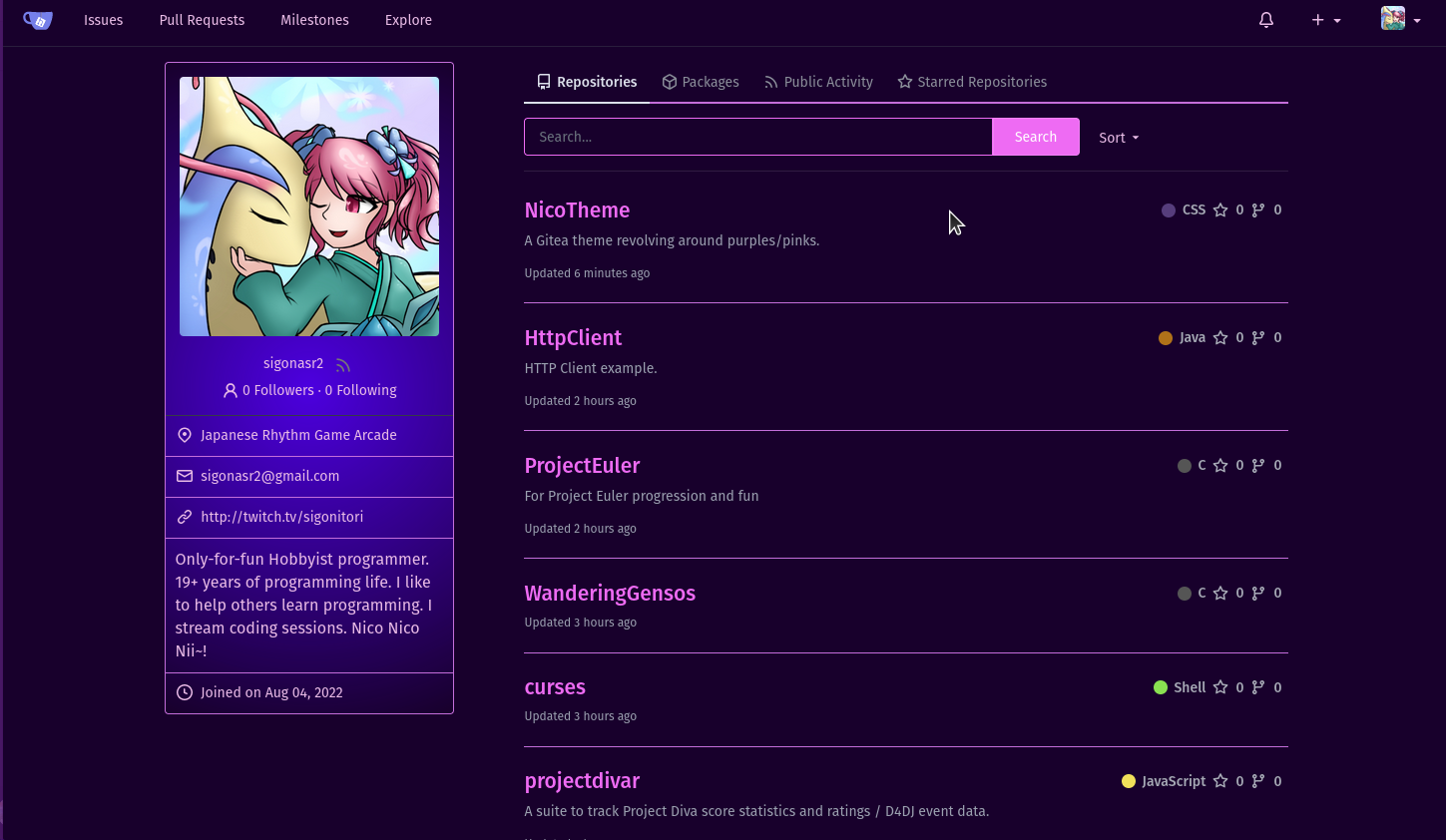Image resolution: width=1446 pixels, height=840 pixels.
Task: Open the projectdivar repository
Action: (x=582, y=781)
